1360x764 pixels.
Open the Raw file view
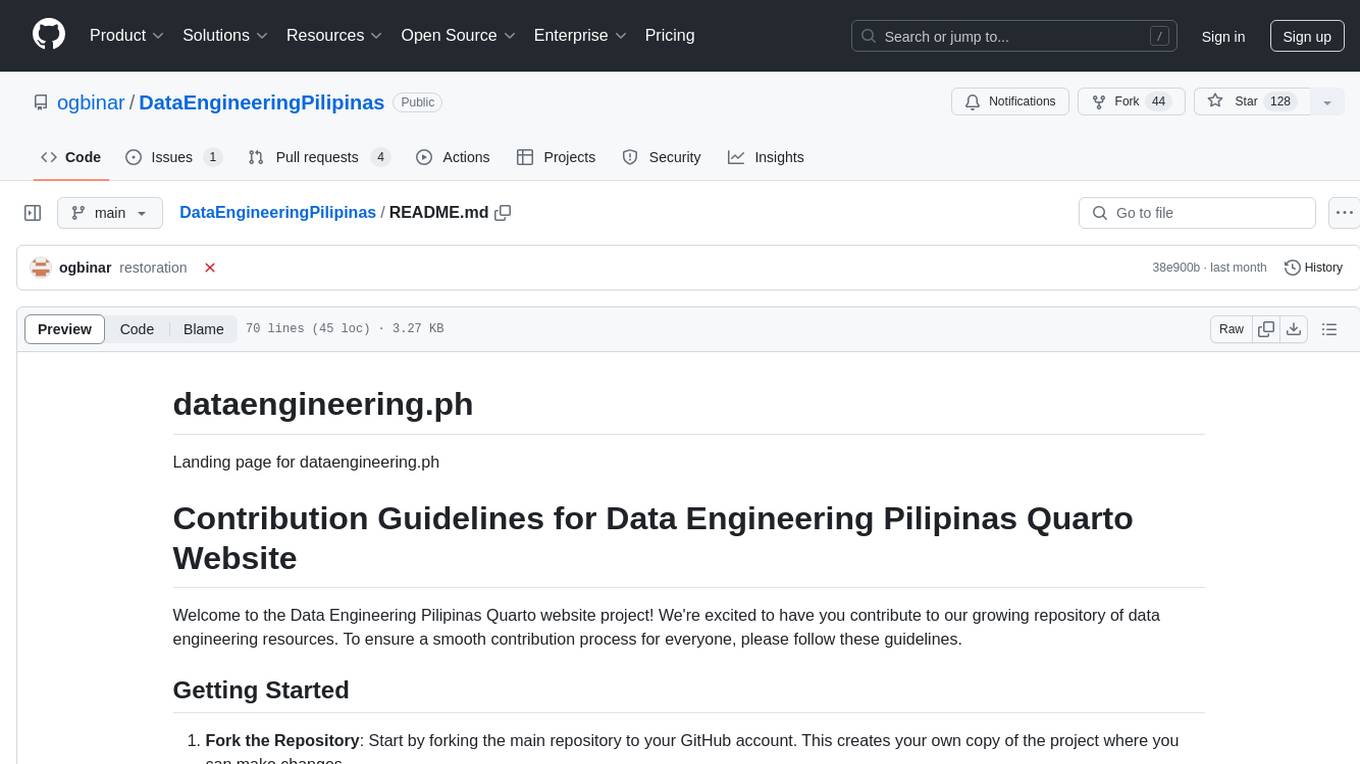[1231, 329]
